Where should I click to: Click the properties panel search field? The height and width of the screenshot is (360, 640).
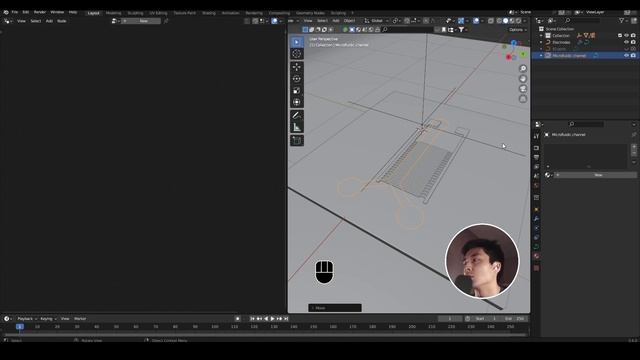click(x=585, y=124)
